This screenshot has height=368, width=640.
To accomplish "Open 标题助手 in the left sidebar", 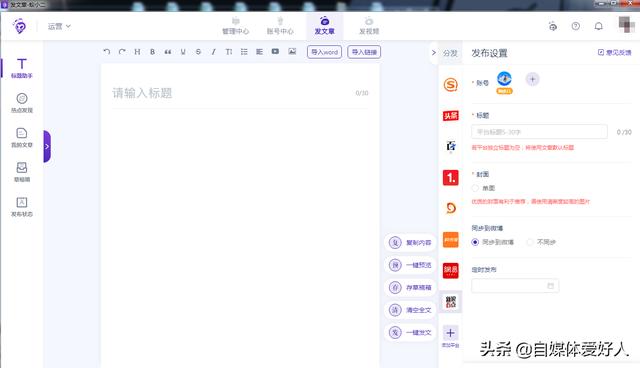I will 22,68.
